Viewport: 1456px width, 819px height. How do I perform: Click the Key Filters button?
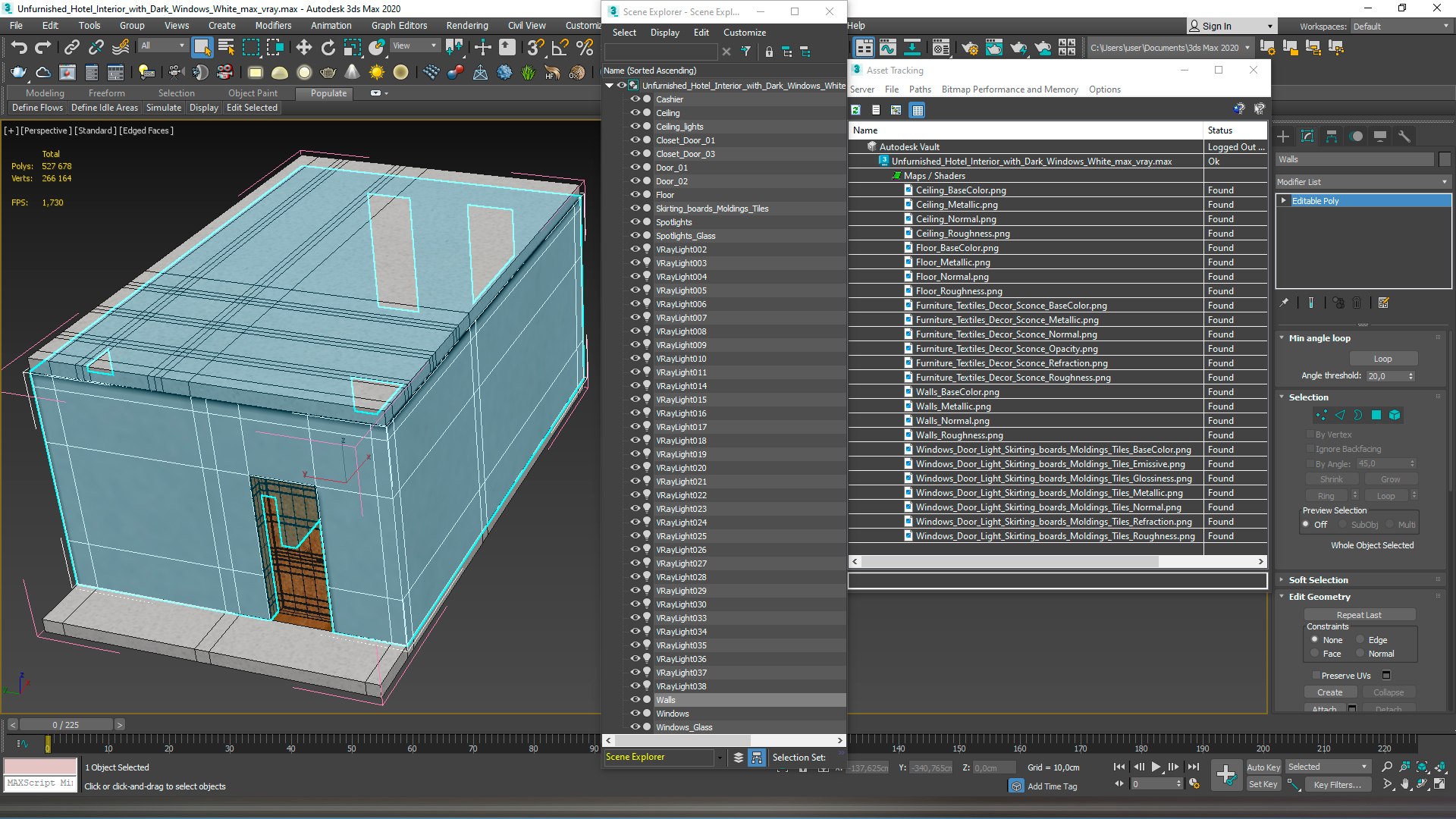pyautogui.click(x=1337, y=785)
